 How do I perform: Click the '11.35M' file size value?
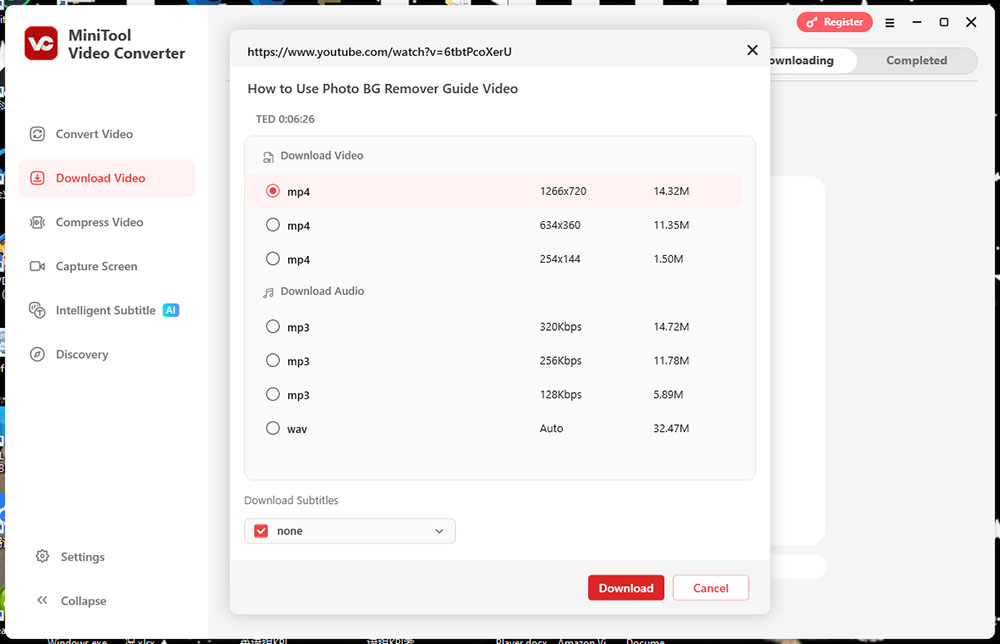pyautogui.click(x=671, y=225)
